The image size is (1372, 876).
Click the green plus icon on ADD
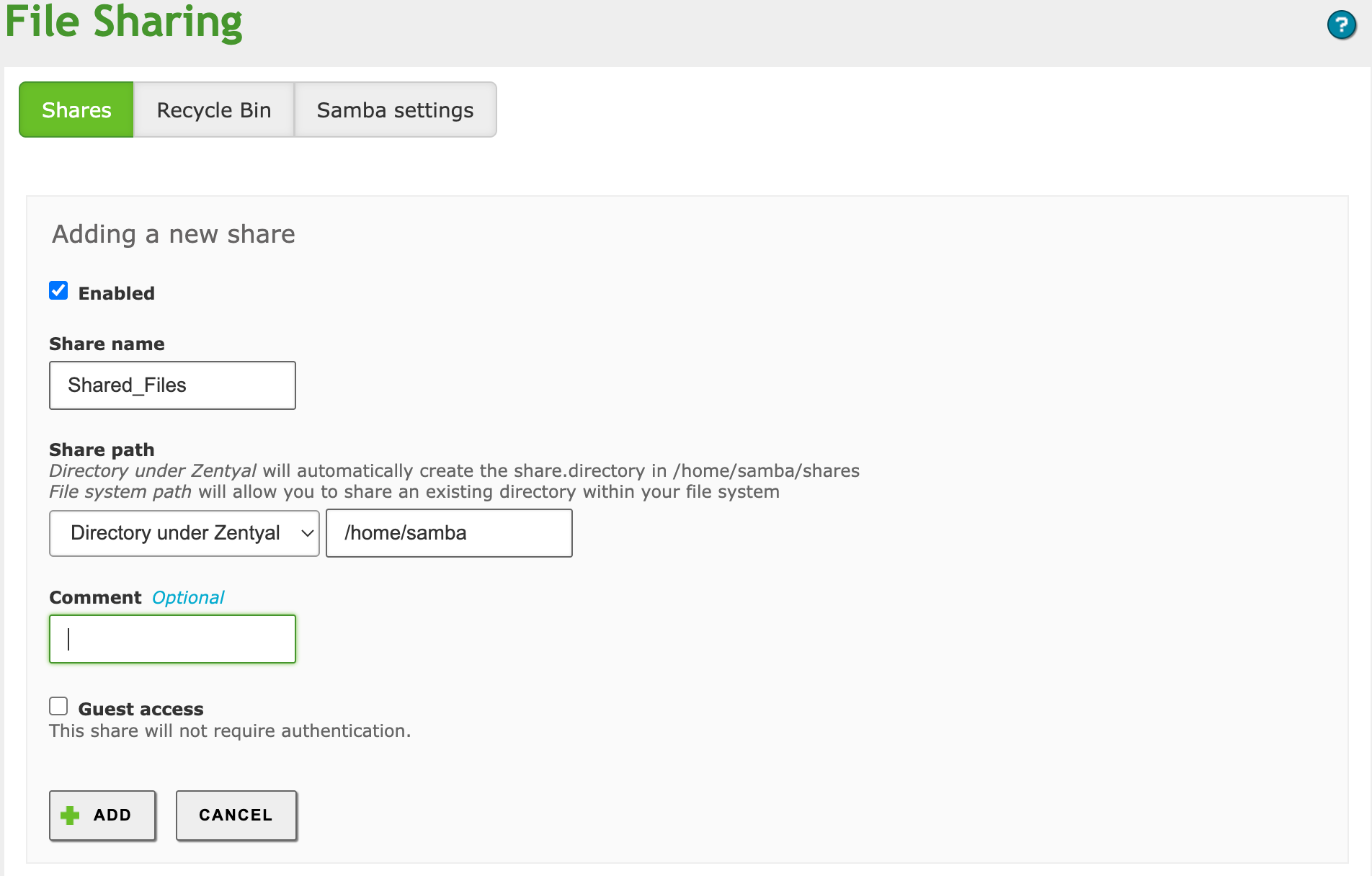[70, 815]
